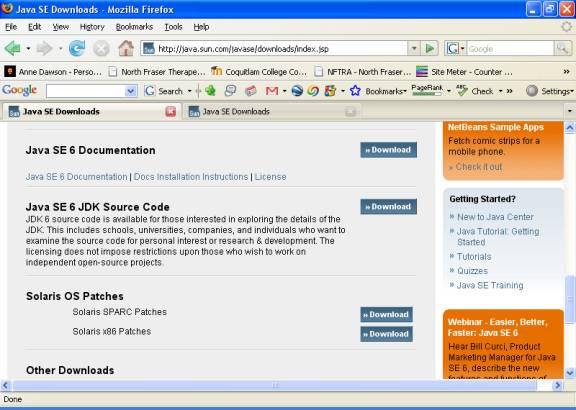Click the magnifier search icon in search box
This screenshot has width=576, height=410.
(x=562, y=48)
